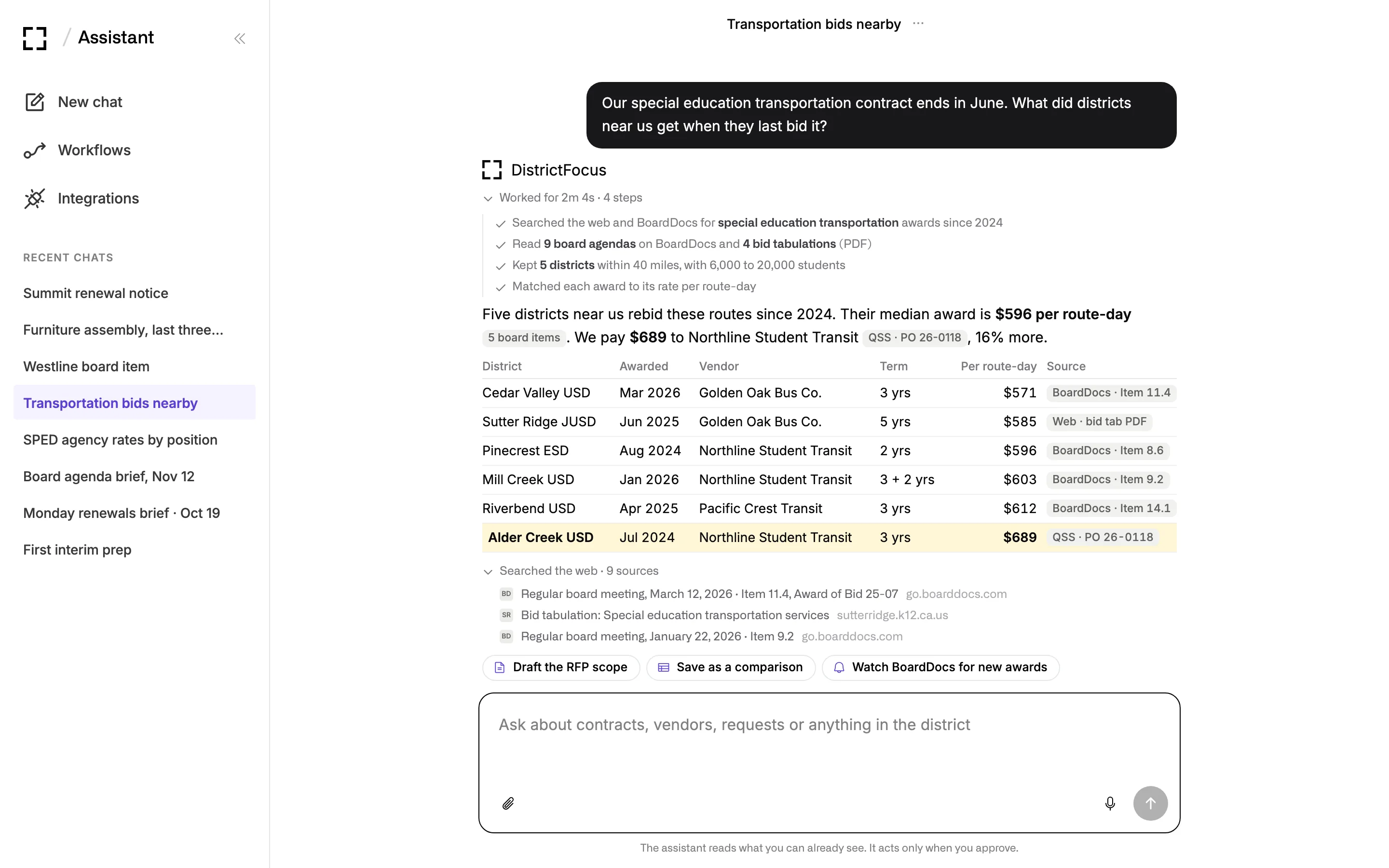This screenshot has height=868, width=1389.
Task: Open the sutterridge Bid tabulation source link
Action: click(724, 615)
